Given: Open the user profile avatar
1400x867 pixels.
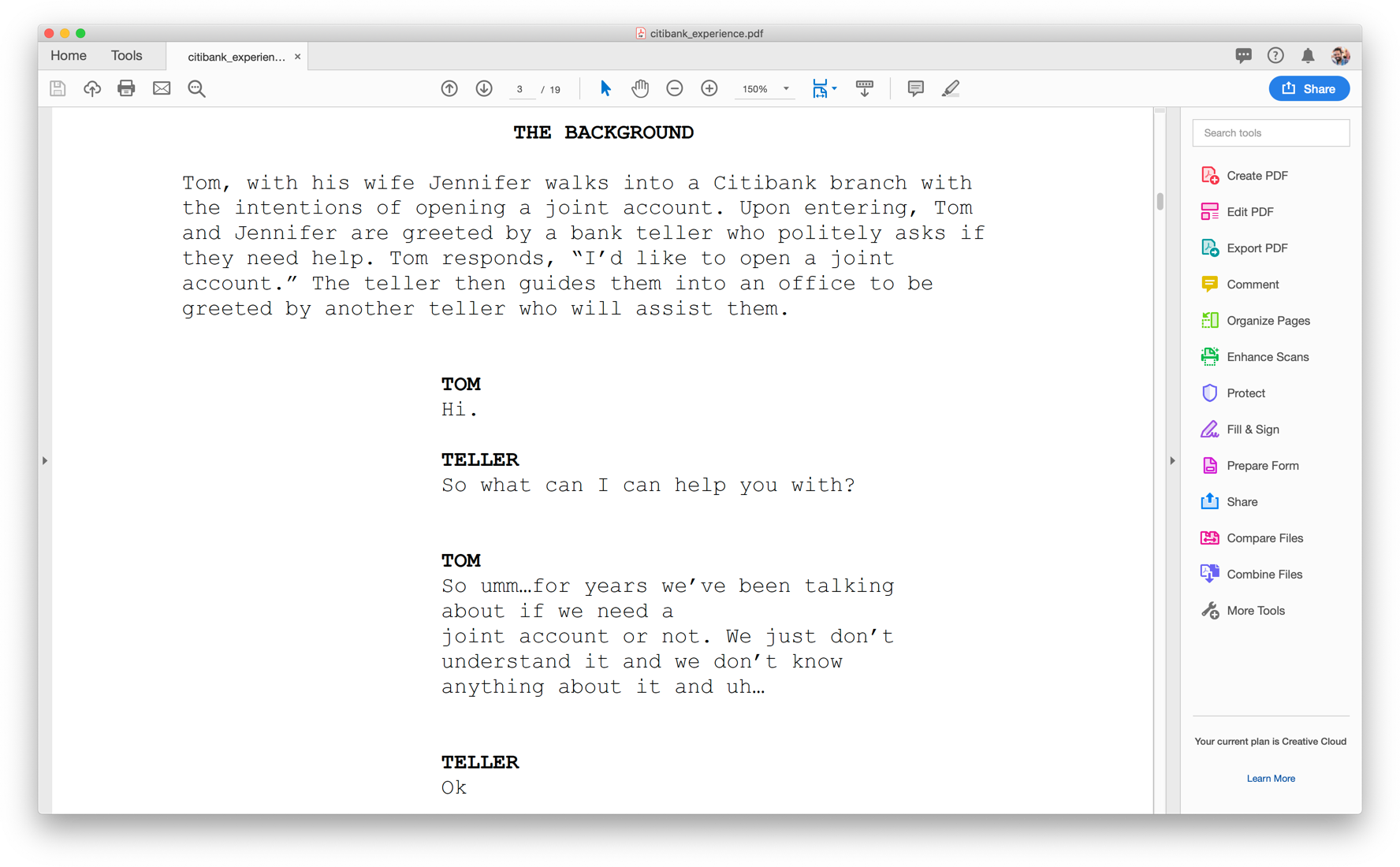Looking at the screenshot, I should pos(1340,55).
